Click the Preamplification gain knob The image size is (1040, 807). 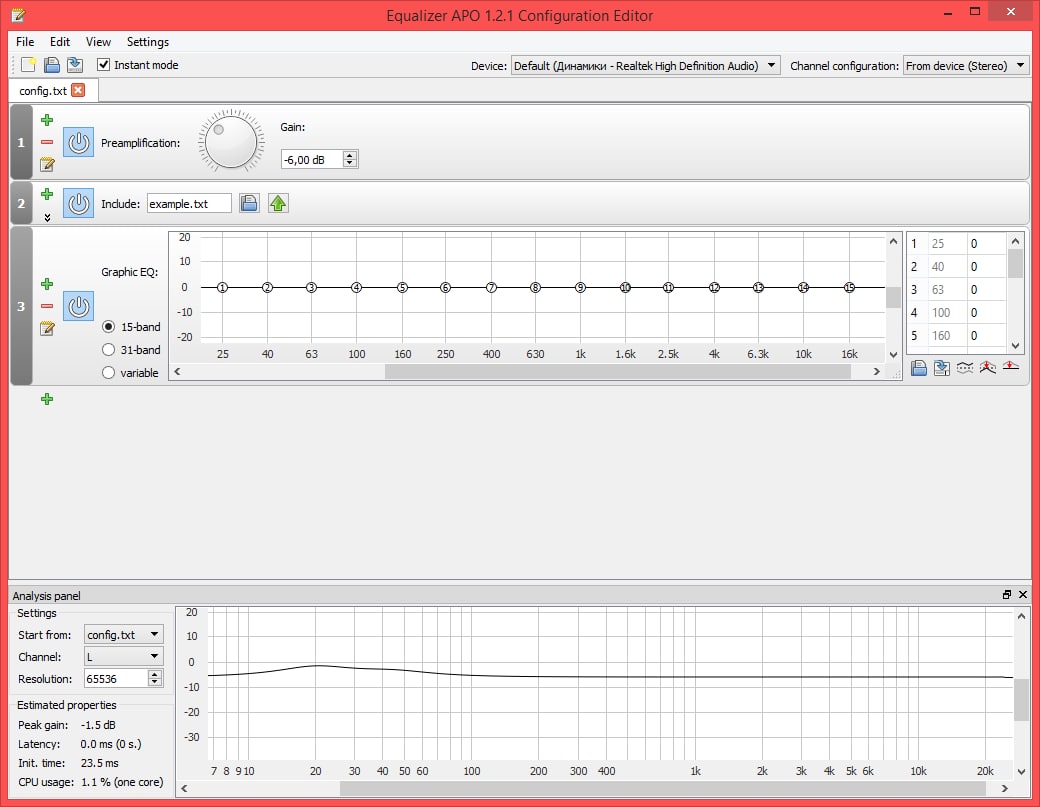[231, 142]
